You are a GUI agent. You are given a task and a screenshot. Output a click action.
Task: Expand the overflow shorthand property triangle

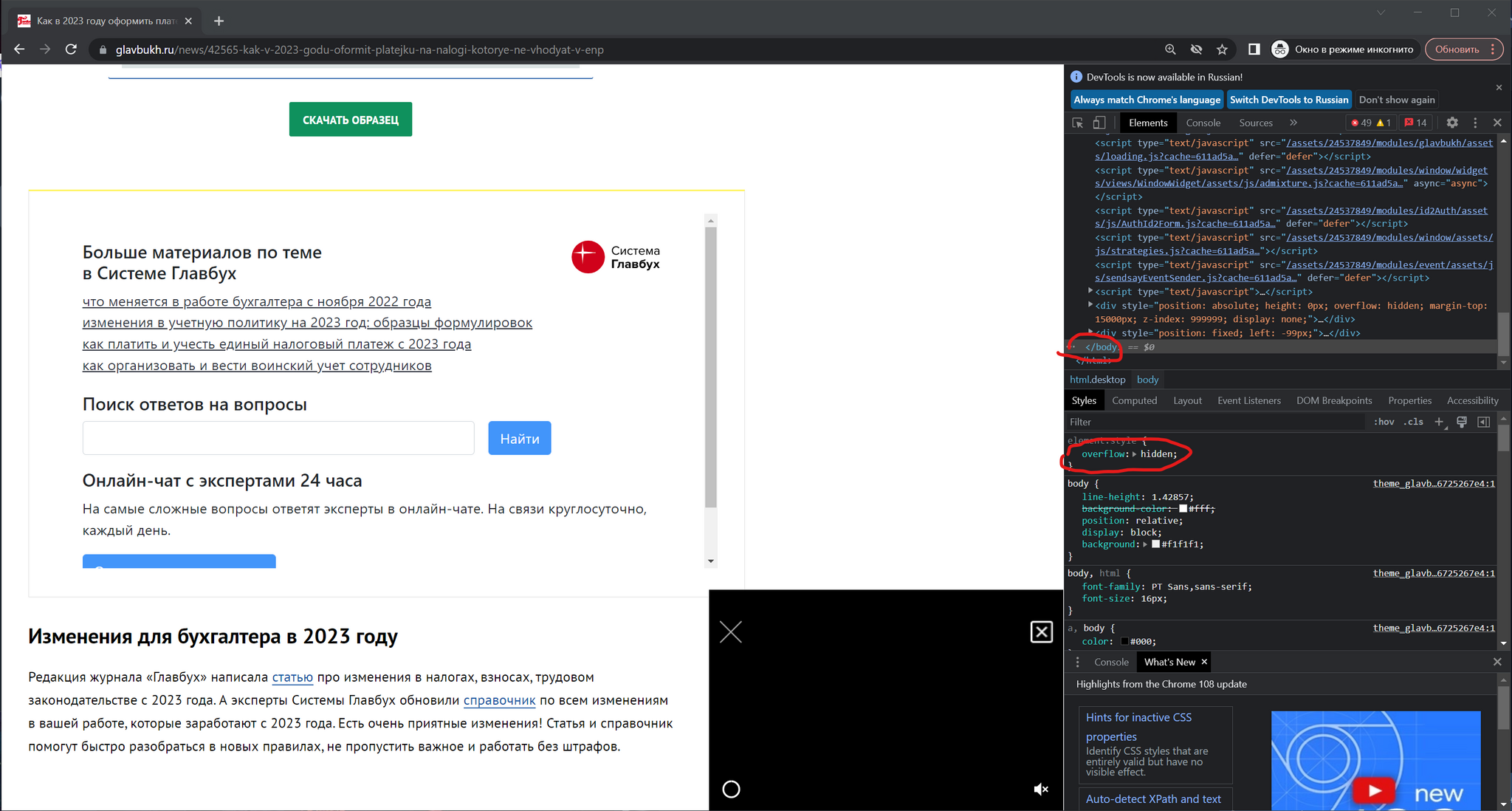click(1135, 454)
